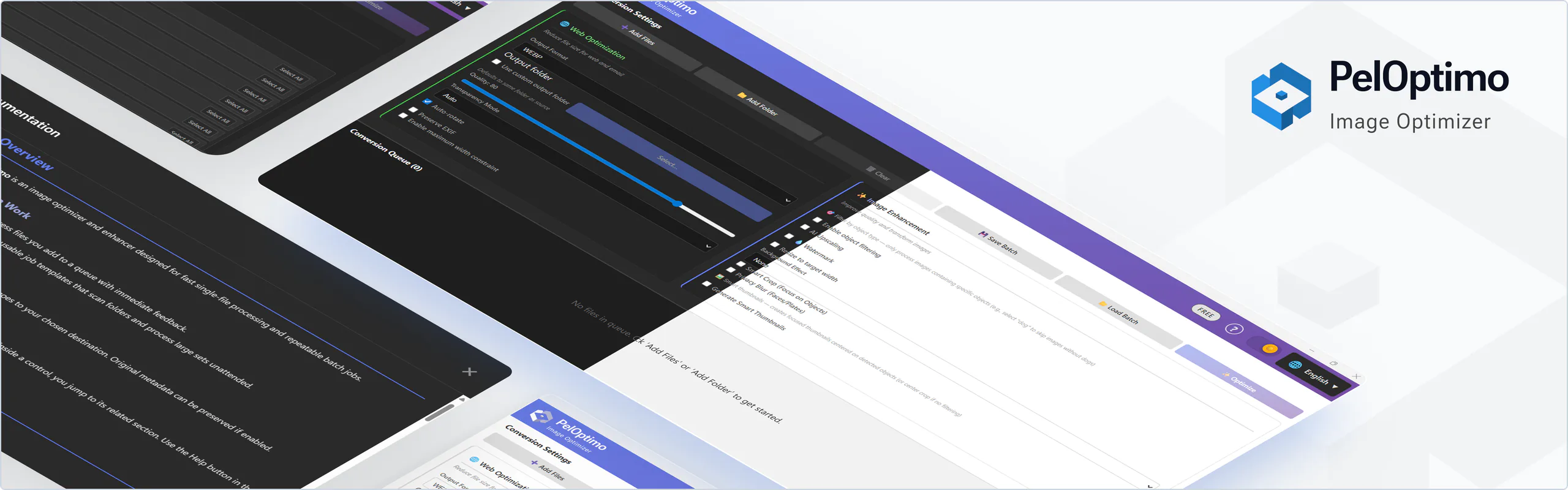Image resolution: width=1568 pixels, height=490 pixels.
Task: Tick Generate Smart Thumbnails checkbox
Action: click(x=706, y=284)
